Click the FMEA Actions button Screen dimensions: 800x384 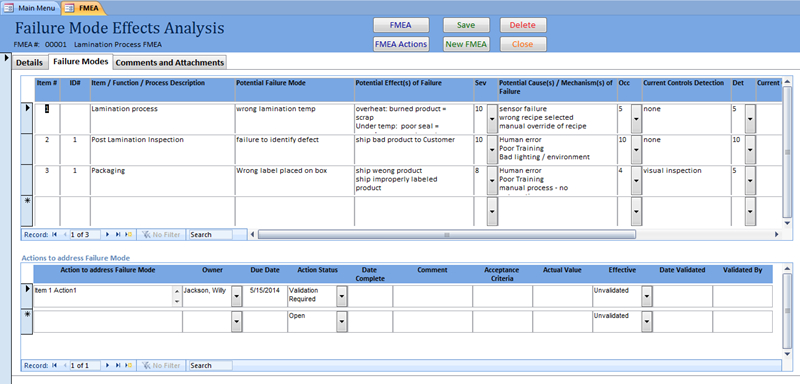[x=401, y=44]
